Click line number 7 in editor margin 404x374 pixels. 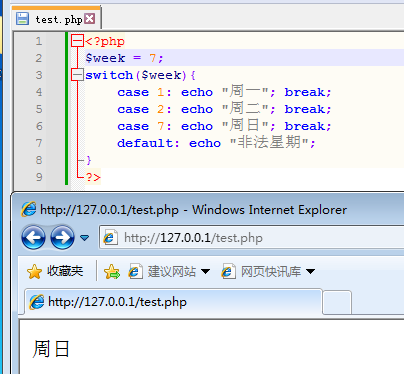39,143
